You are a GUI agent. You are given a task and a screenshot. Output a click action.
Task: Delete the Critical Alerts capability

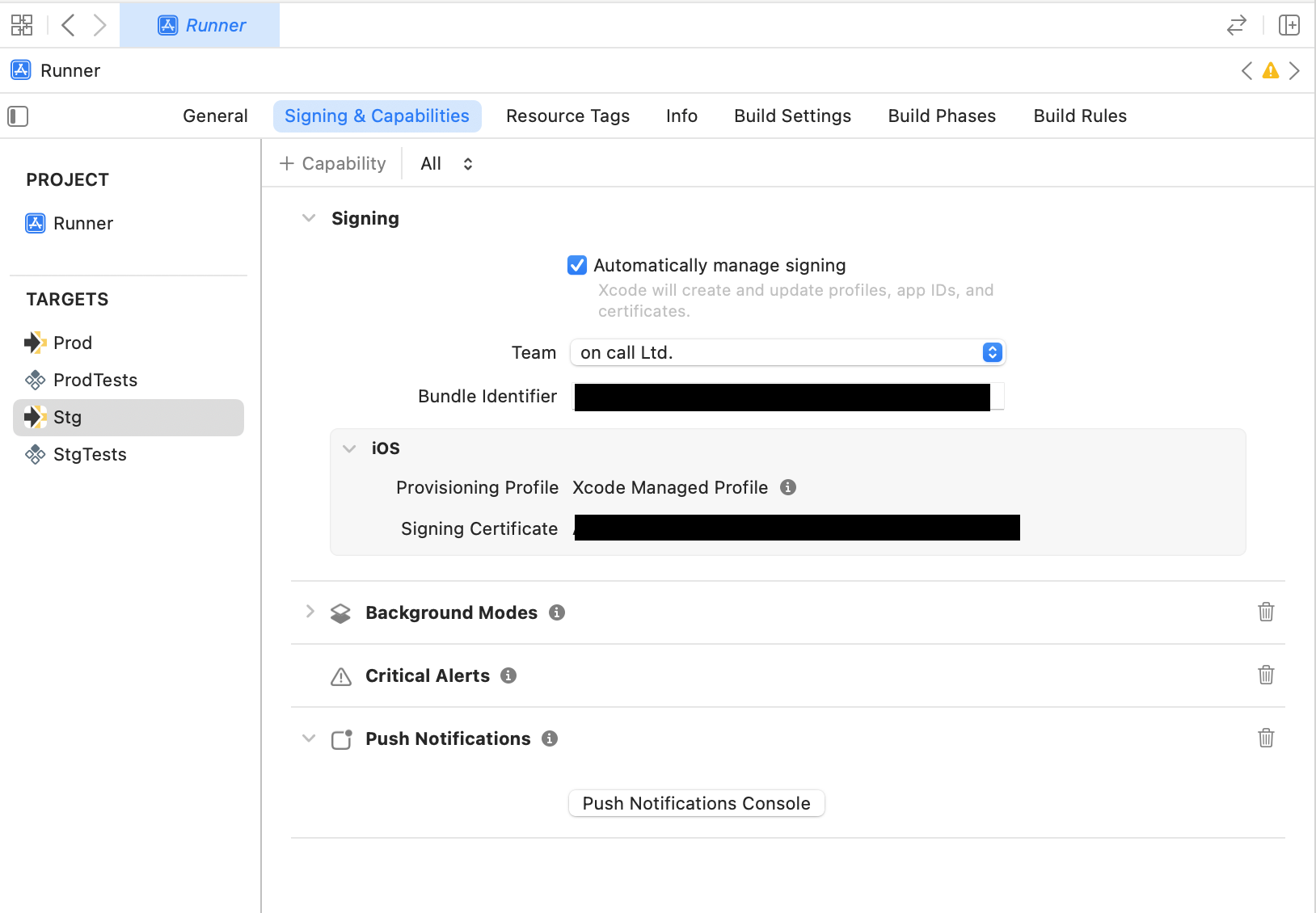1266,675
